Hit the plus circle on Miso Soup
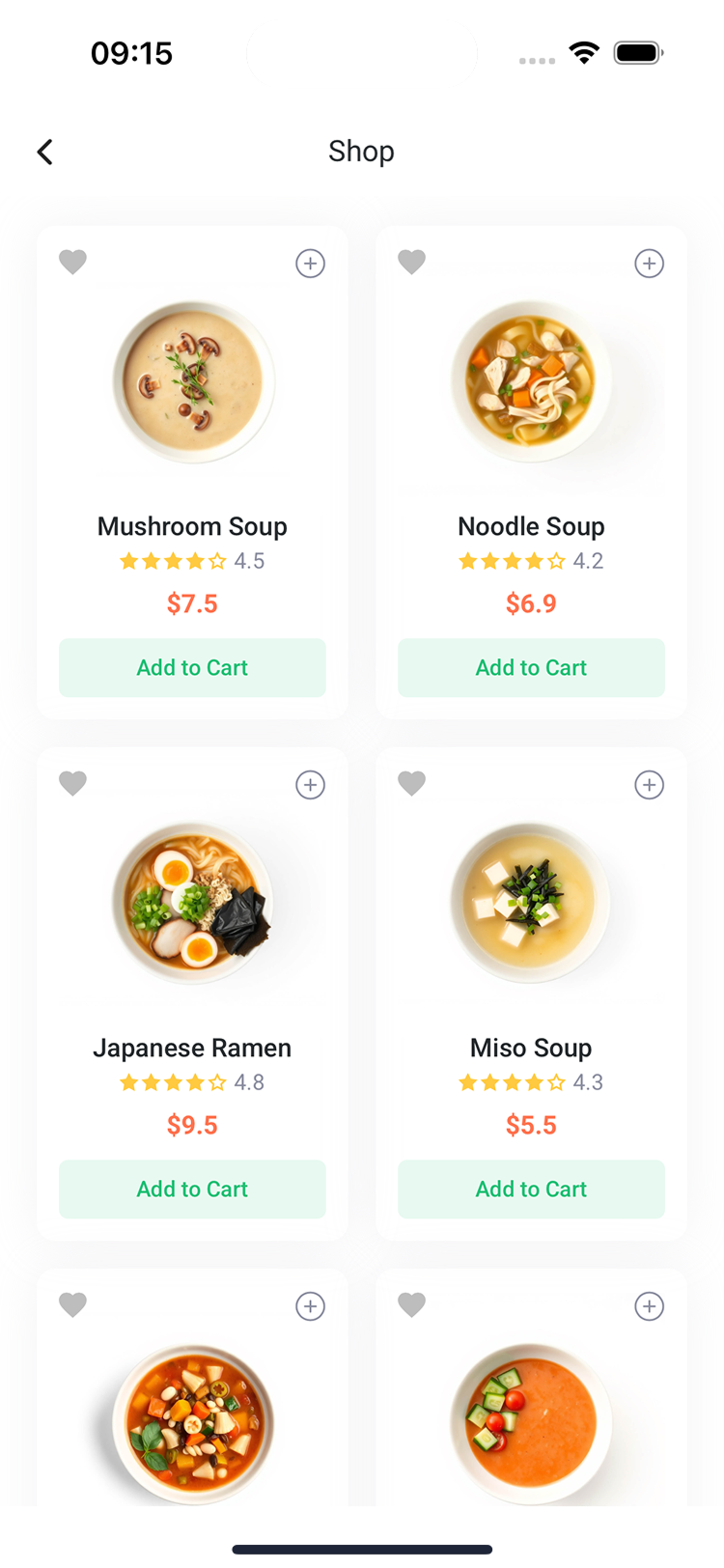The height and width of the screenshot is (1568, 724). click(x=649, y=784)
